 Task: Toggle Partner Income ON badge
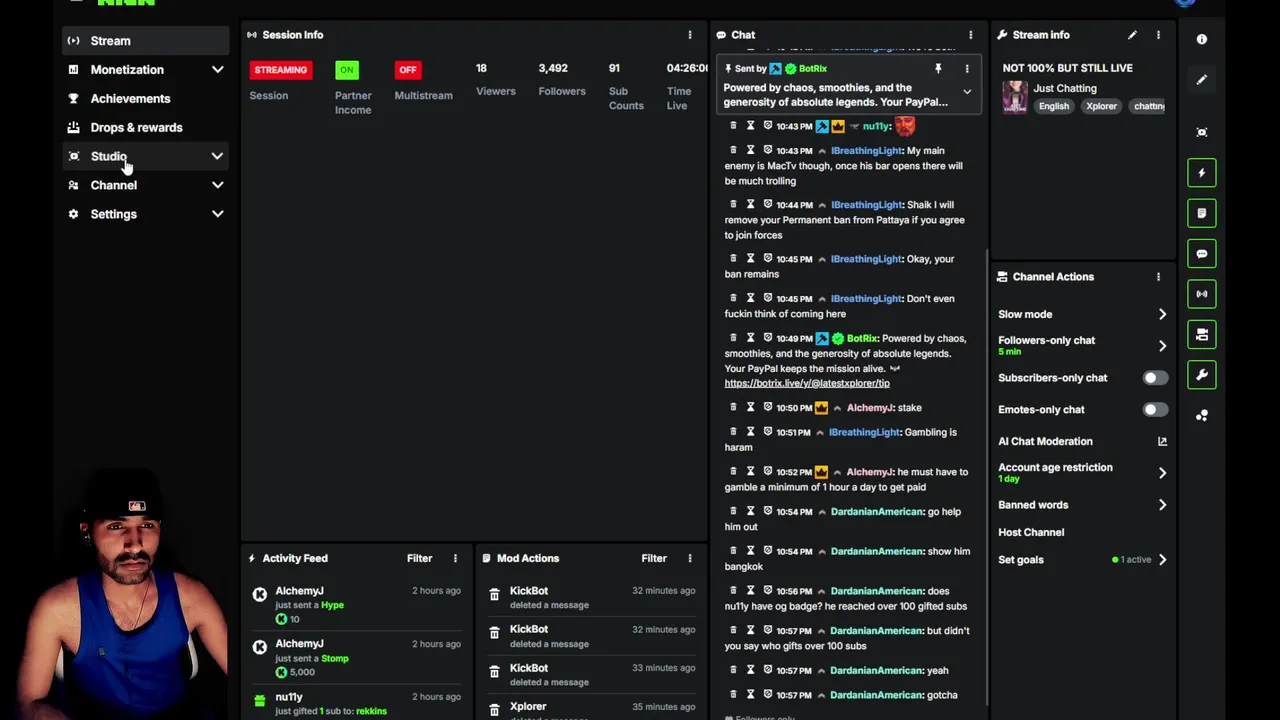pyautogui.click(x=346, y=70)
